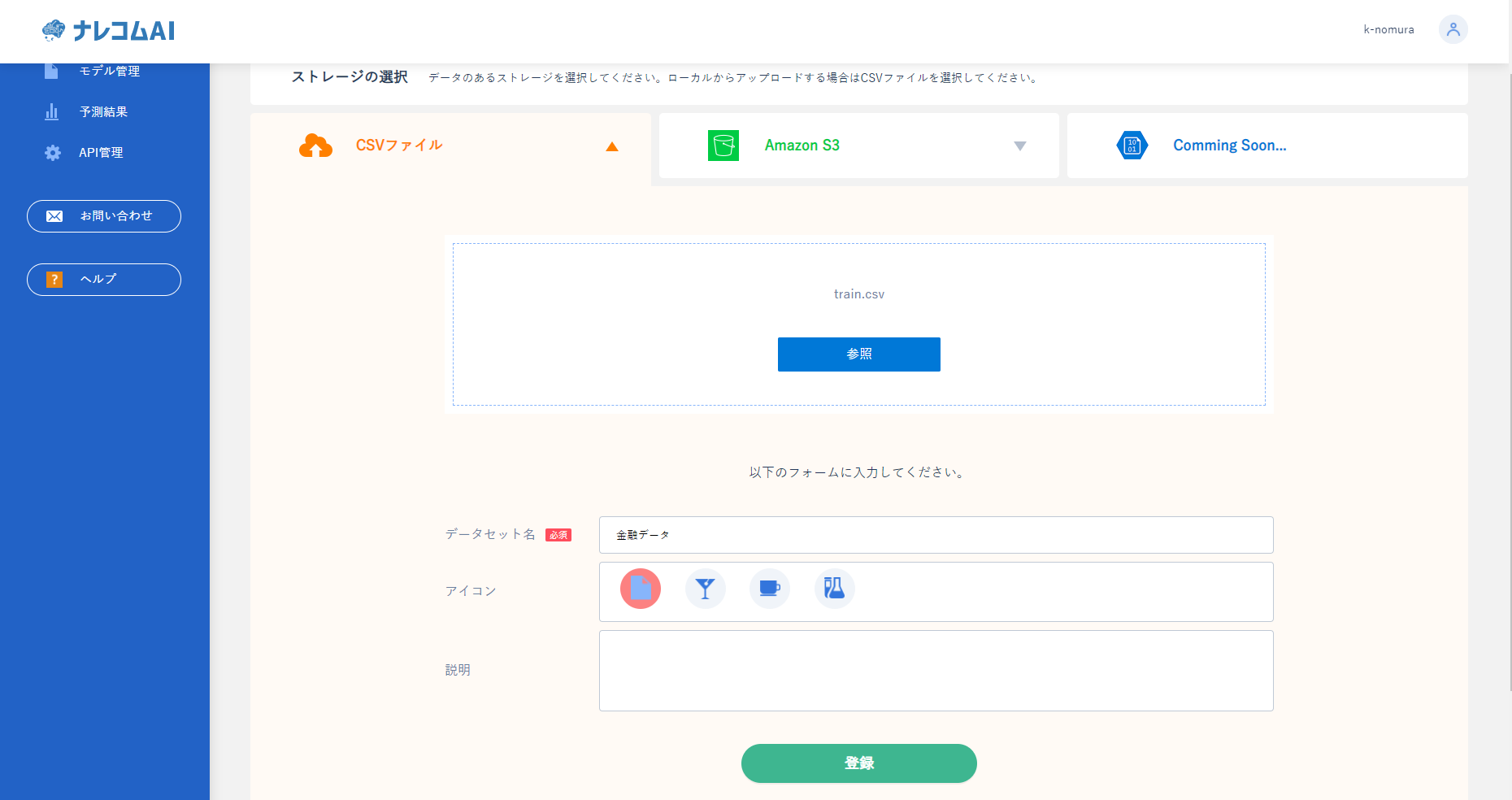This screenshot has height=800, width=1512.
Task: Focus the 説明 description text area
Action: pos(936,671)
